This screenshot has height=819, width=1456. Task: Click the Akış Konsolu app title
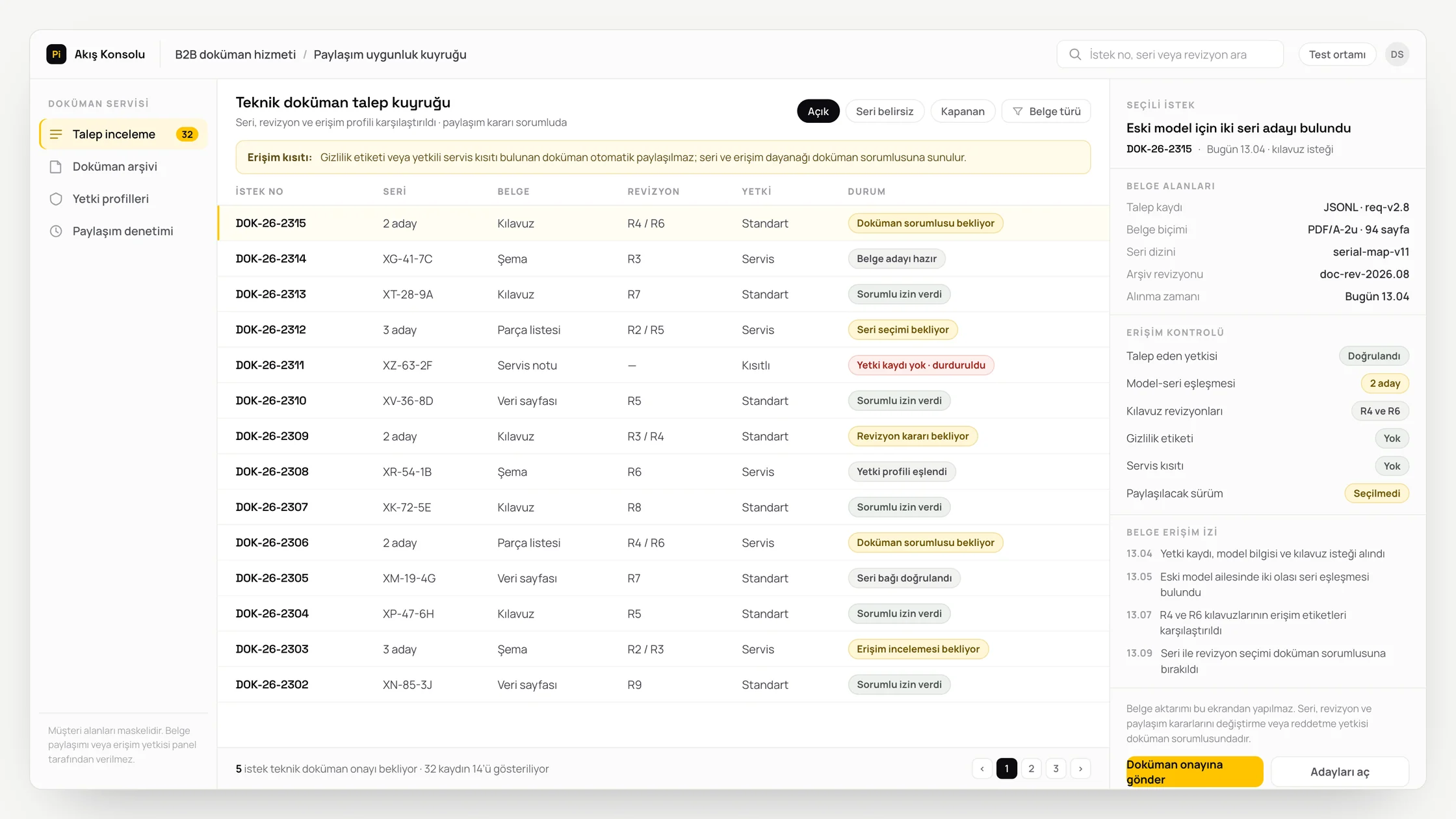tap(110, 54)
